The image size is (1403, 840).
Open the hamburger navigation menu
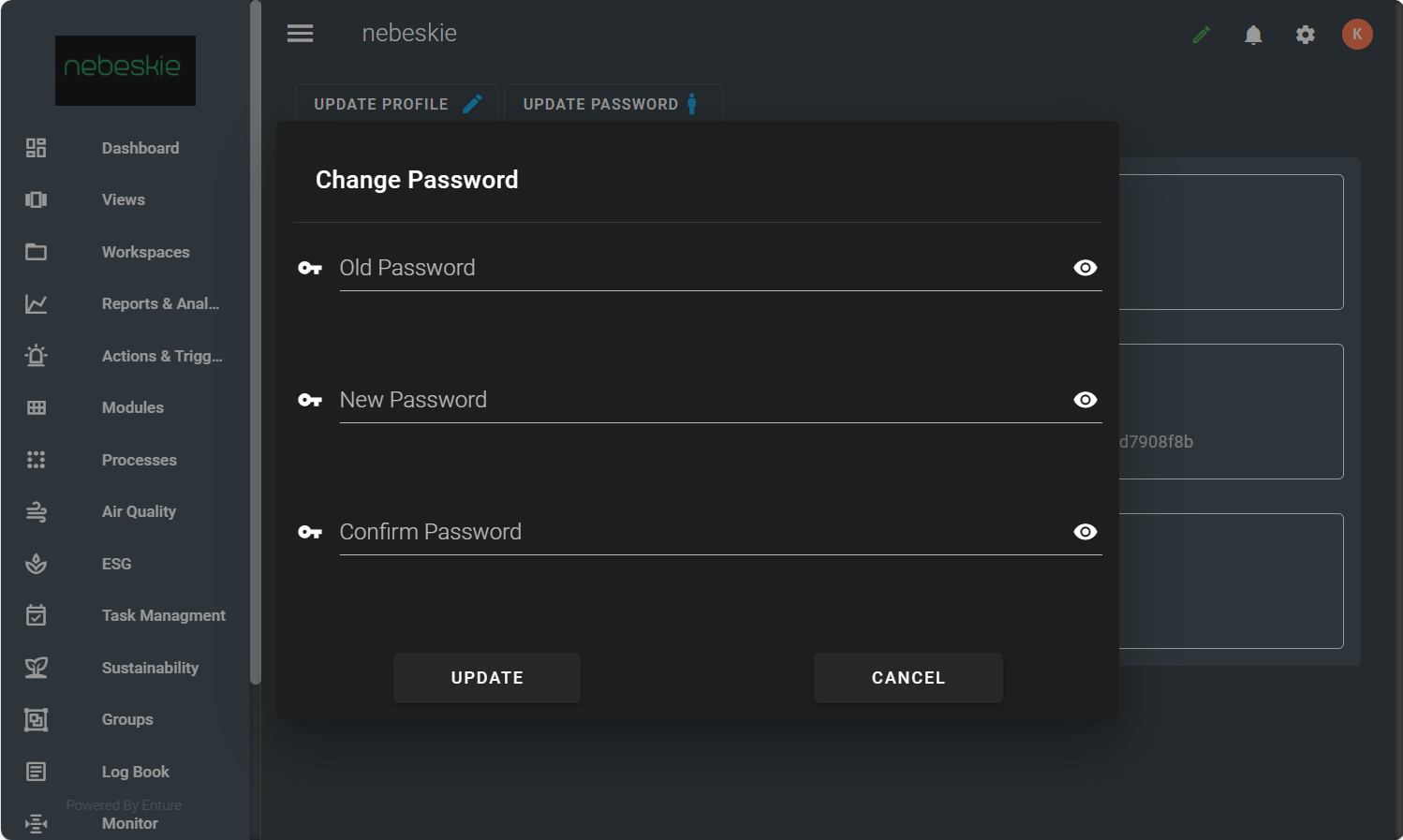(x=300, y=34)
